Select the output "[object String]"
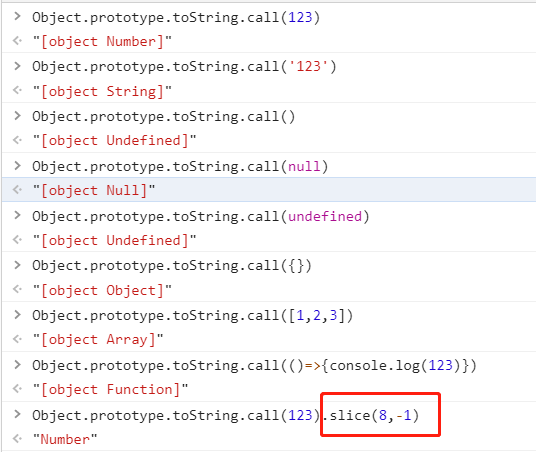This screenshot has height=452, width=536. (102, 92)
